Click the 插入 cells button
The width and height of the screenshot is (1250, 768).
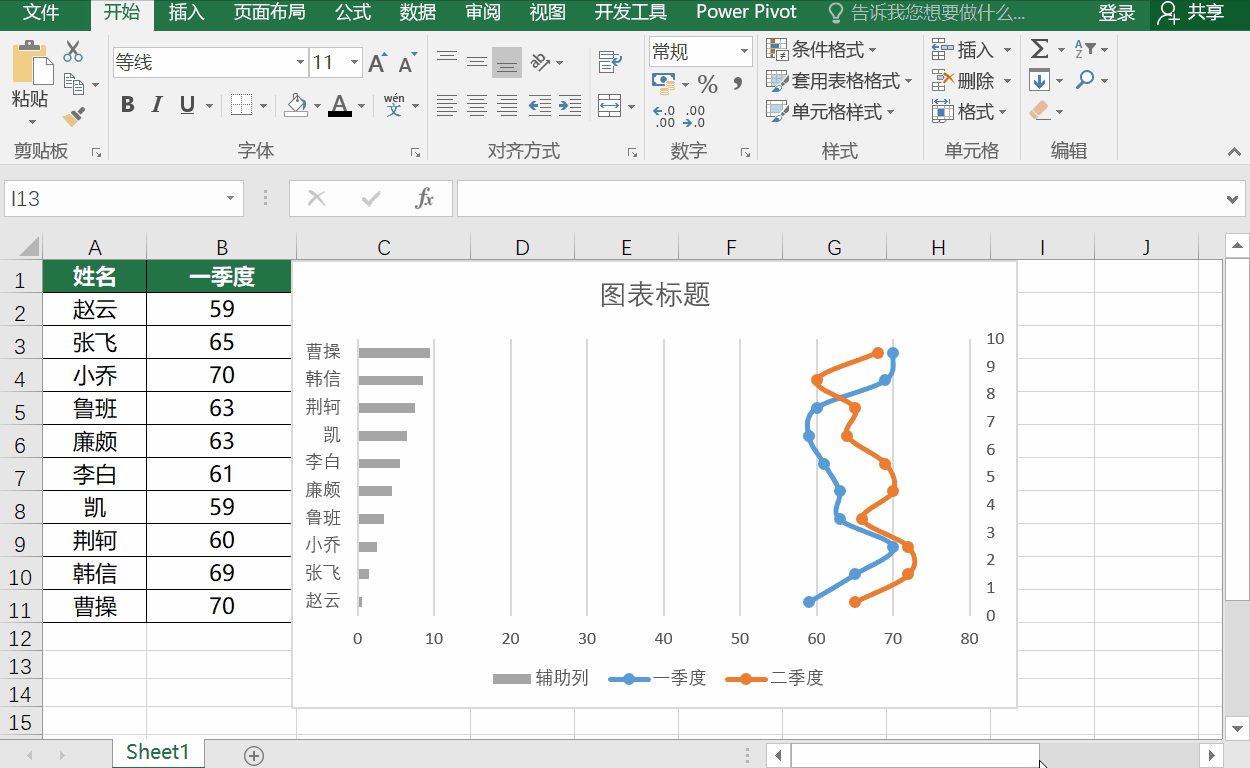[972, 49]
